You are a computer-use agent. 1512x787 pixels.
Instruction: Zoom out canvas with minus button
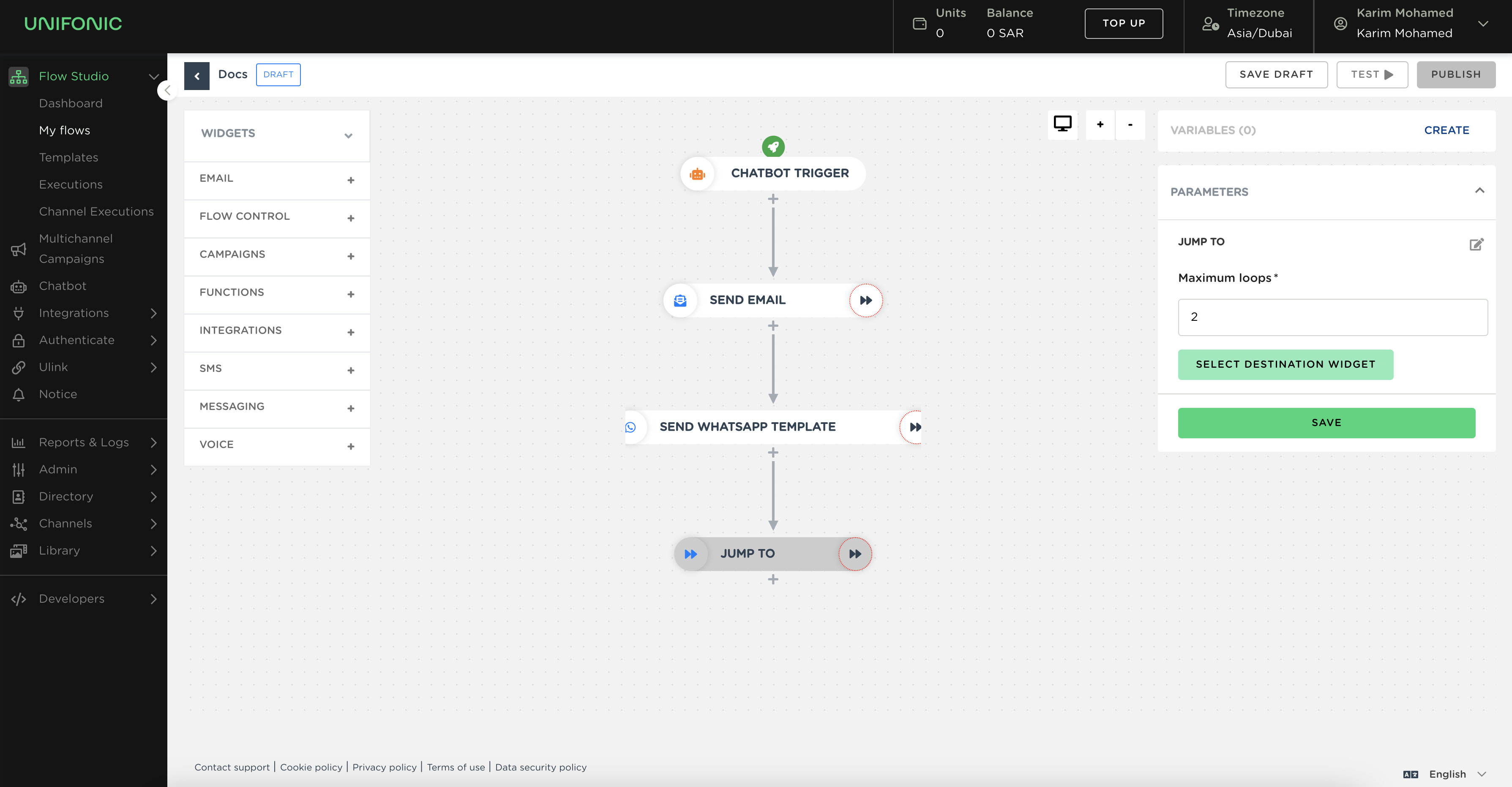[1130, 124]
